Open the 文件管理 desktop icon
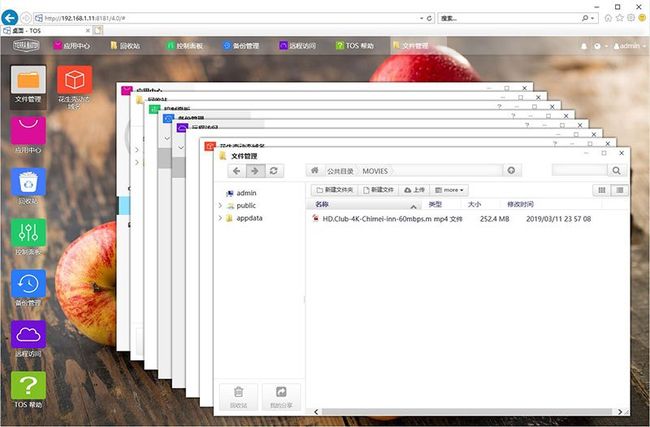Viewport: 650px width, 427px height. [x=28, y=86]
